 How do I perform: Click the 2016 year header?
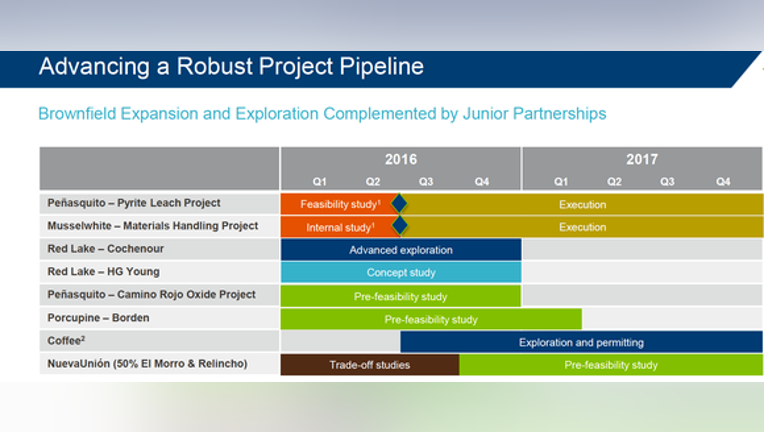[x=401, y=159]
